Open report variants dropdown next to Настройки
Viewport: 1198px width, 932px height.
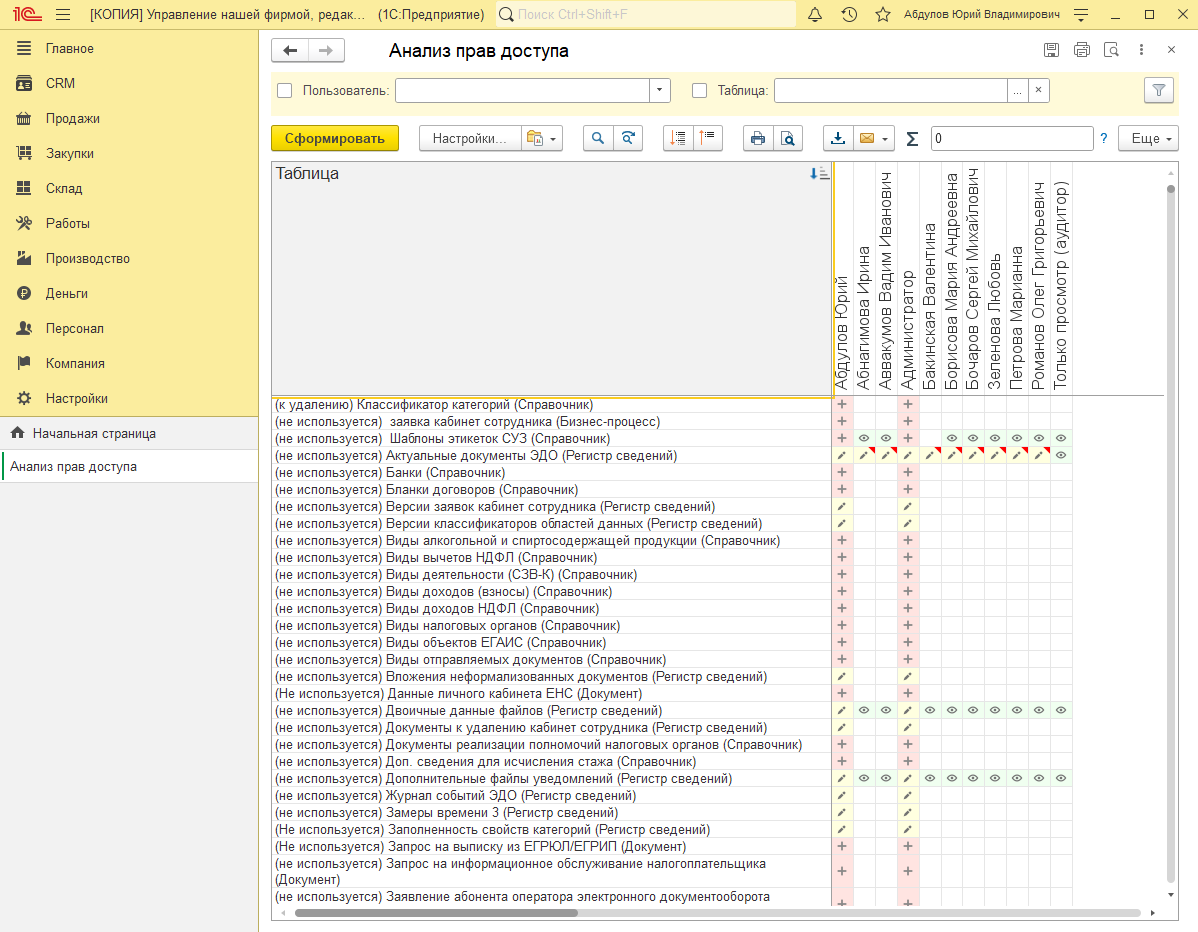pos(542,138)
